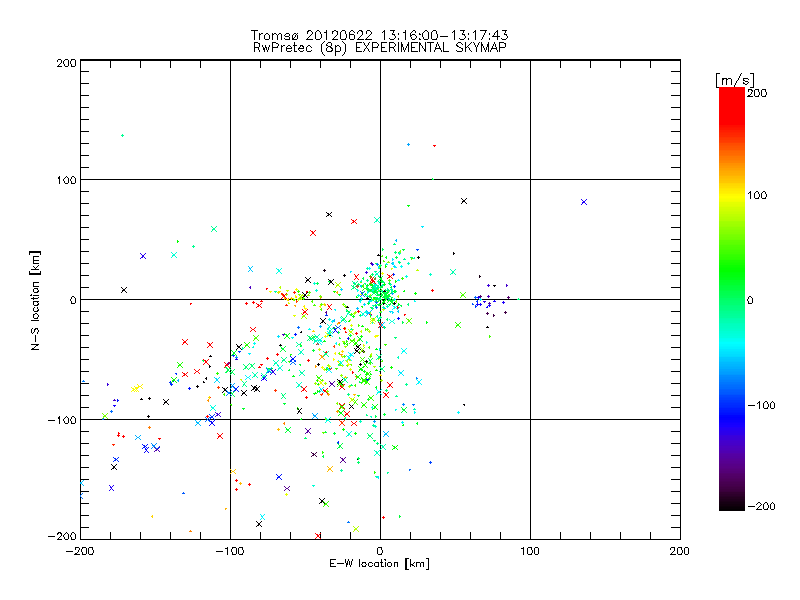Click the '100' tick label on the N-S axis
The height and width of the screenshot is (600, 800).
coord(66,180)
